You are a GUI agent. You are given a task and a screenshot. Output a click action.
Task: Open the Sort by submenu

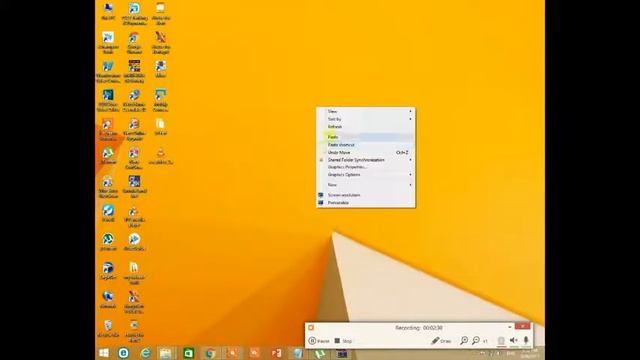[x=366, y=119]
